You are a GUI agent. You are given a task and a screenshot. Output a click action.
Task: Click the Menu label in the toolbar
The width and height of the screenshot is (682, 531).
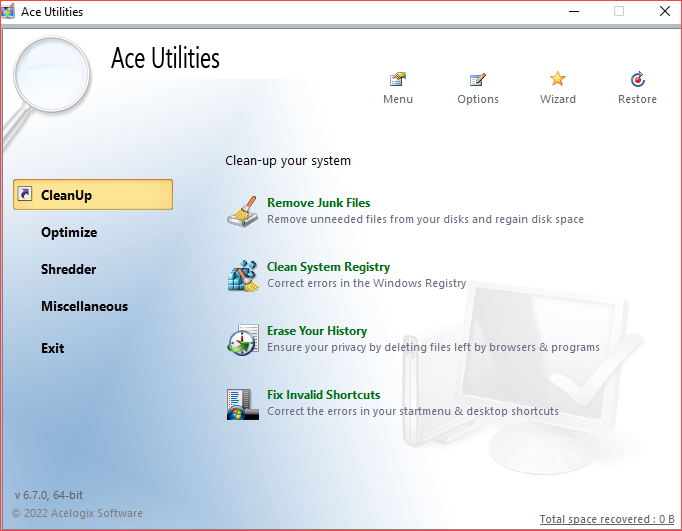coord(398,99)
